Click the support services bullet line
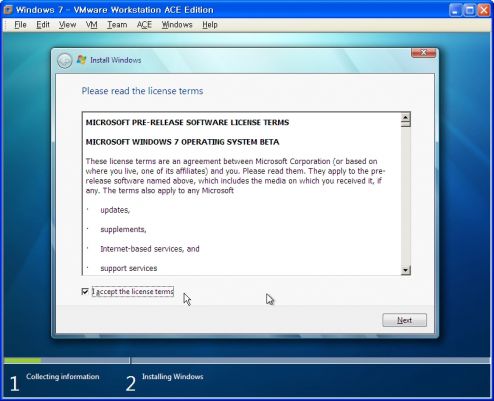Viewport: 494px width, 401px height. (x=129, y=268)
